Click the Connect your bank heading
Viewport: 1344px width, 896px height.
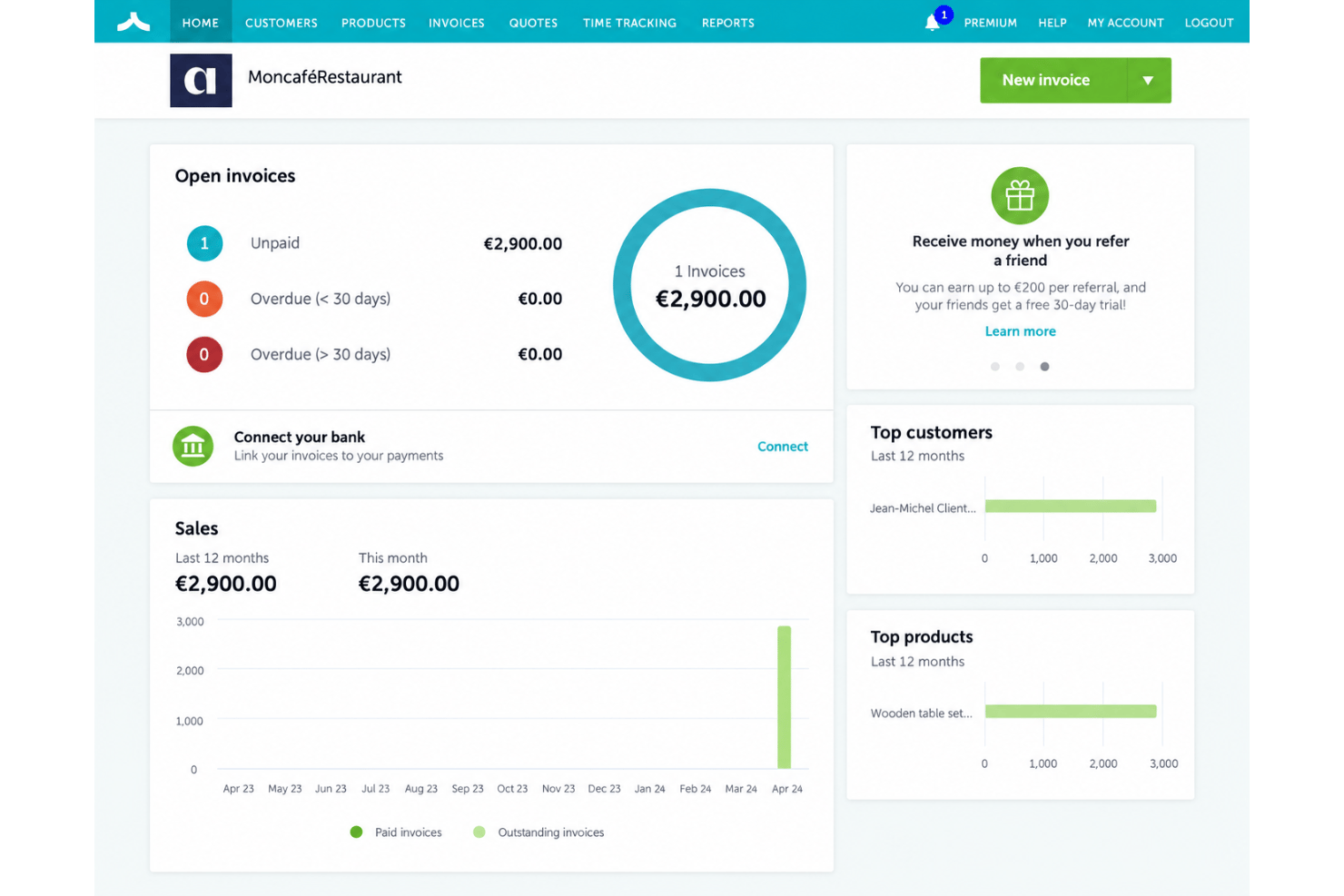tap(300, 437)
